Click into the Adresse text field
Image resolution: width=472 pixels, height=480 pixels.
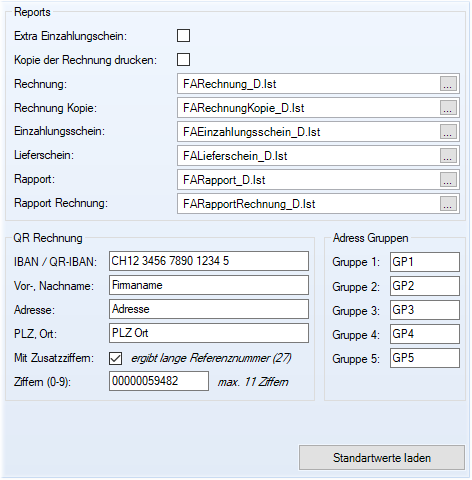tap(209, 309)
